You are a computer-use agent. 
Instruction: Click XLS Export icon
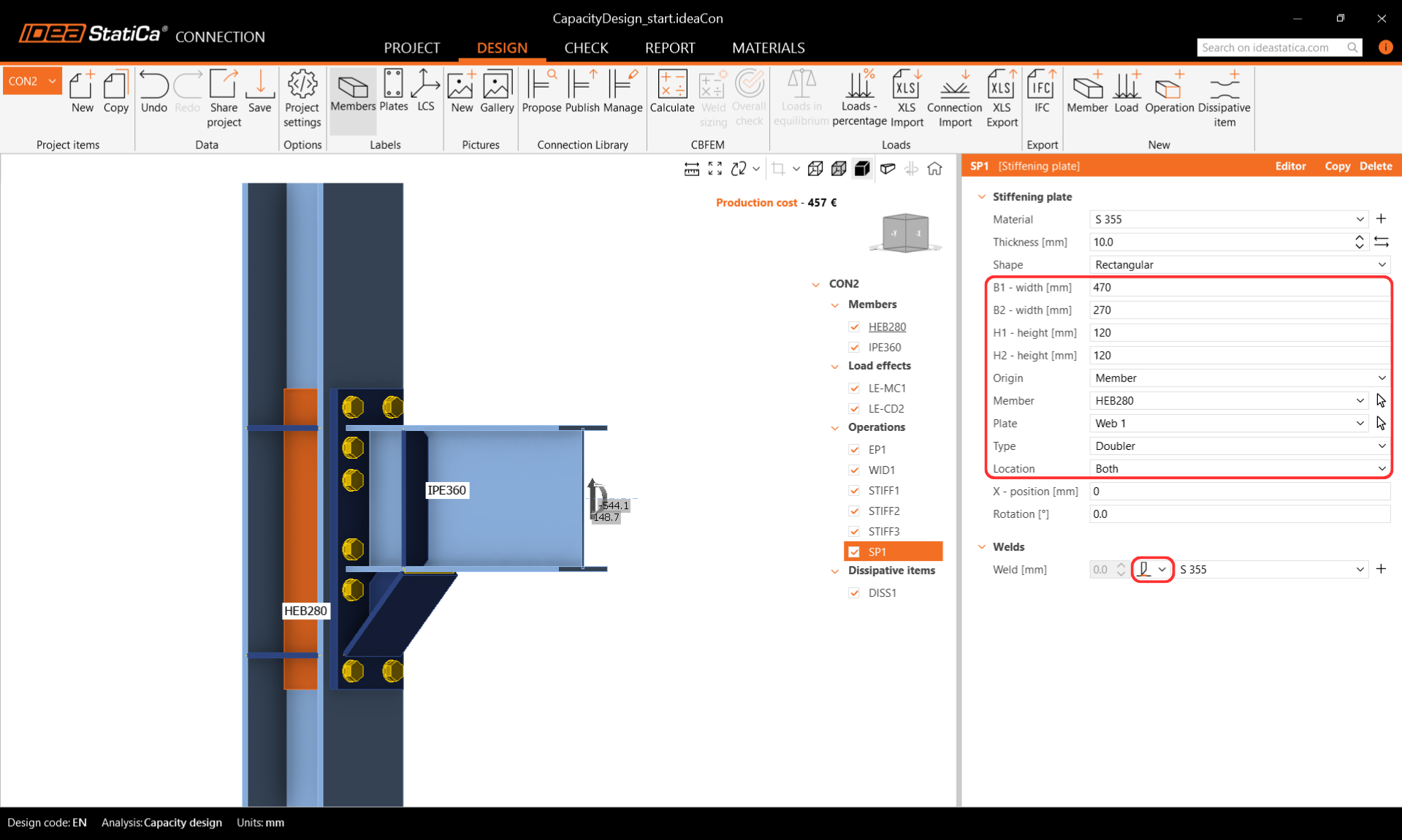[x=1002, y=99]
